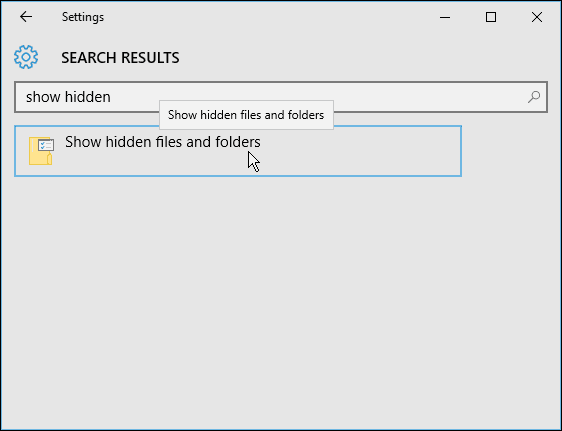This screenshot has width=562, height=431.
Task: Click the yellow folder options icon
Action: (x=41, y=151)
